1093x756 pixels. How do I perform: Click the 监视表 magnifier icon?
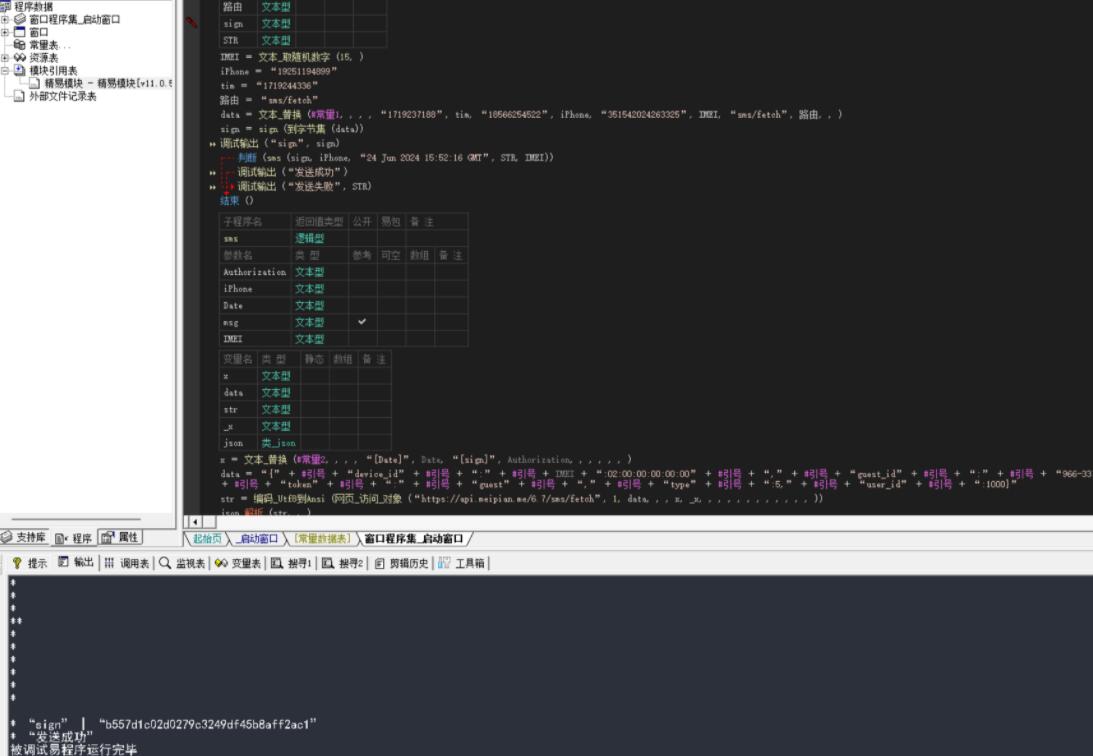[165, 563]
